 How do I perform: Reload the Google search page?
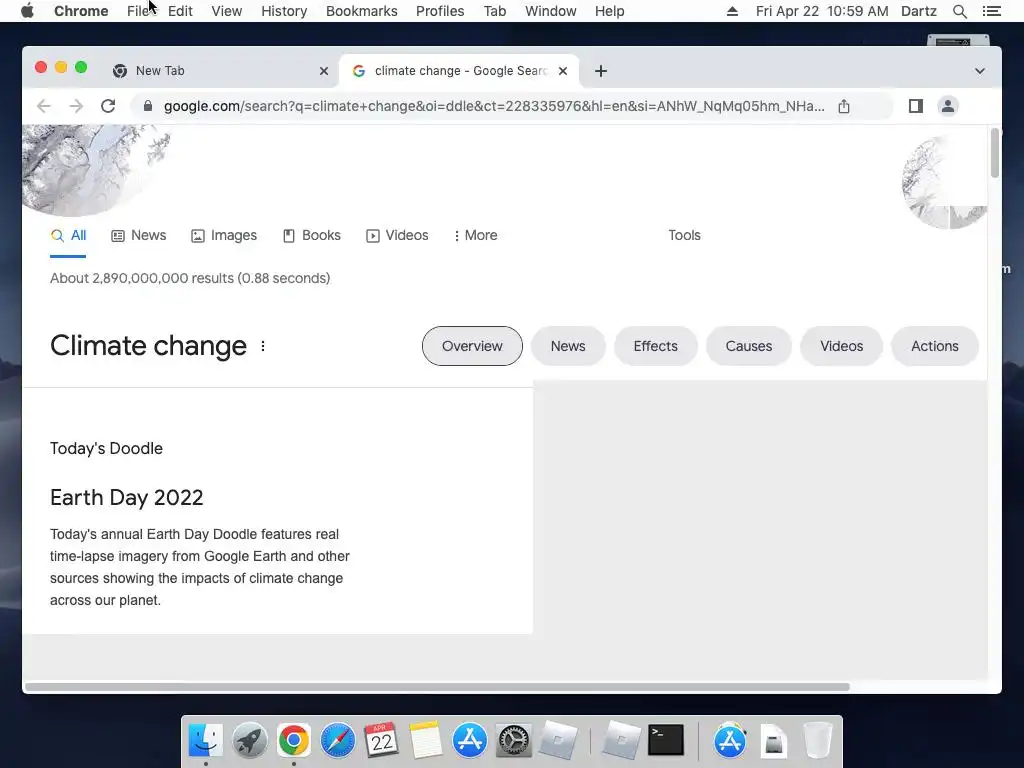click(108, 106)
